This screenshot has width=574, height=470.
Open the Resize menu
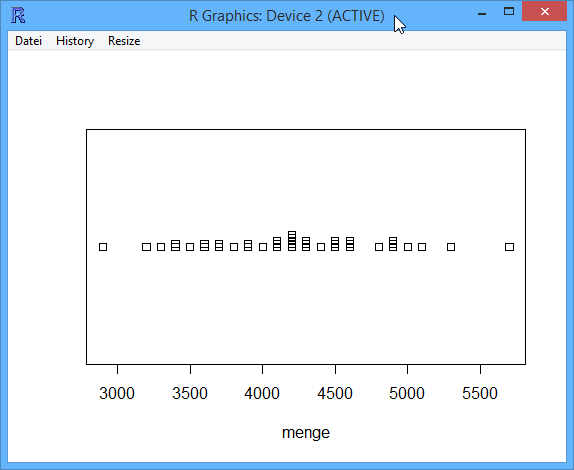tap(124, 41)
